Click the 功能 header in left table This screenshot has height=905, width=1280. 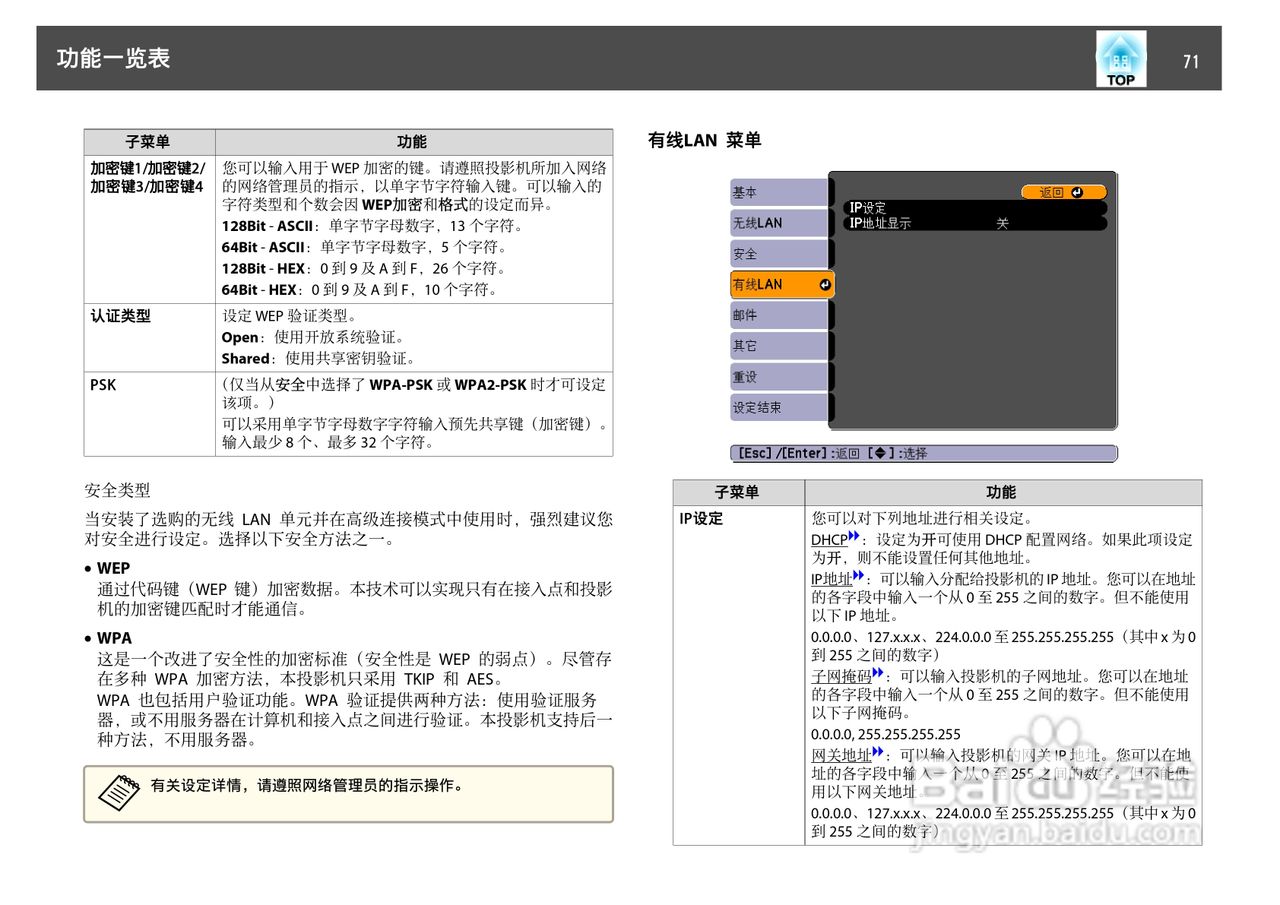413,142
